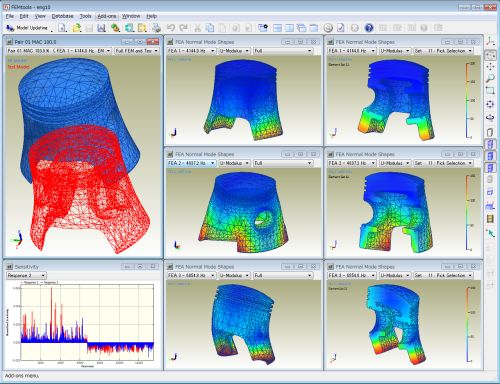Click the coordinate axes icon in right toolbar
This screenshot has height=384, width=500.
[x=490, y=42]
